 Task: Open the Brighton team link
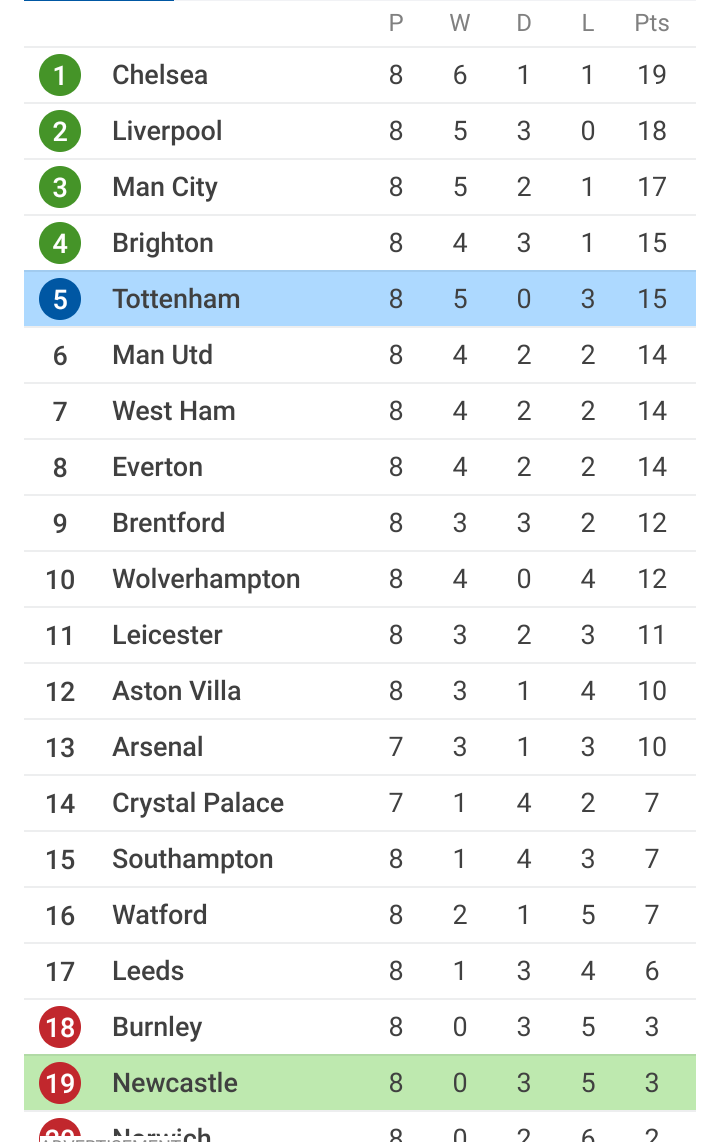[162, 243]
